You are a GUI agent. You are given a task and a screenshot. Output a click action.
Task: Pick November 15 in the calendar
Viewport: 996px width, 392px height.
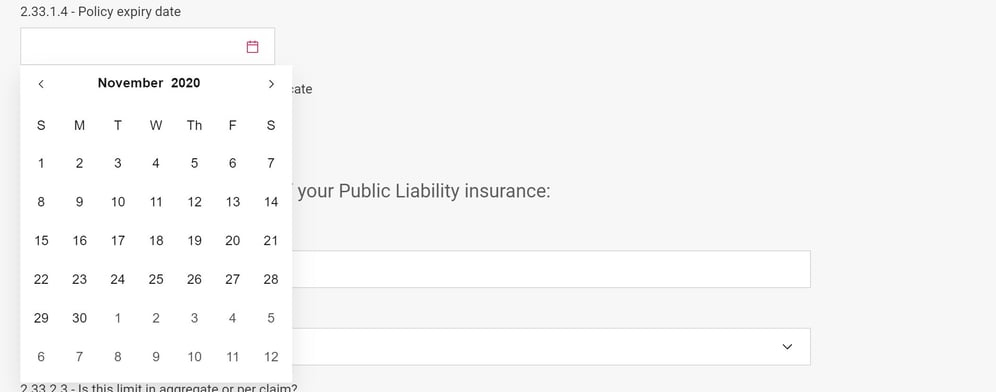[x=41, y=241]
